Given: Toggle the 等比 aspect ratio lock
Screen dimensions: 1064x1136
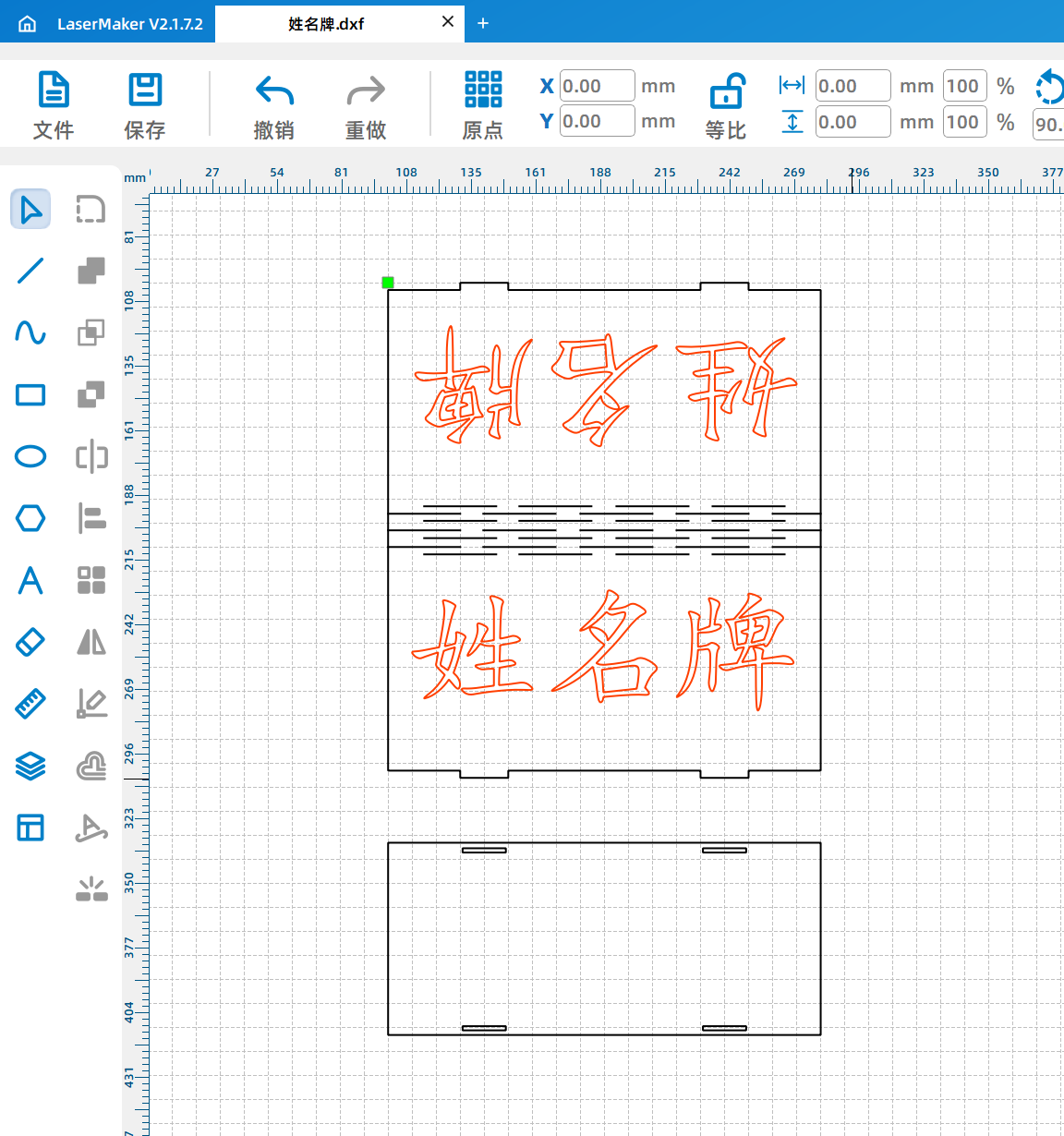Looking at the screenshot, I should coord(726,106).
